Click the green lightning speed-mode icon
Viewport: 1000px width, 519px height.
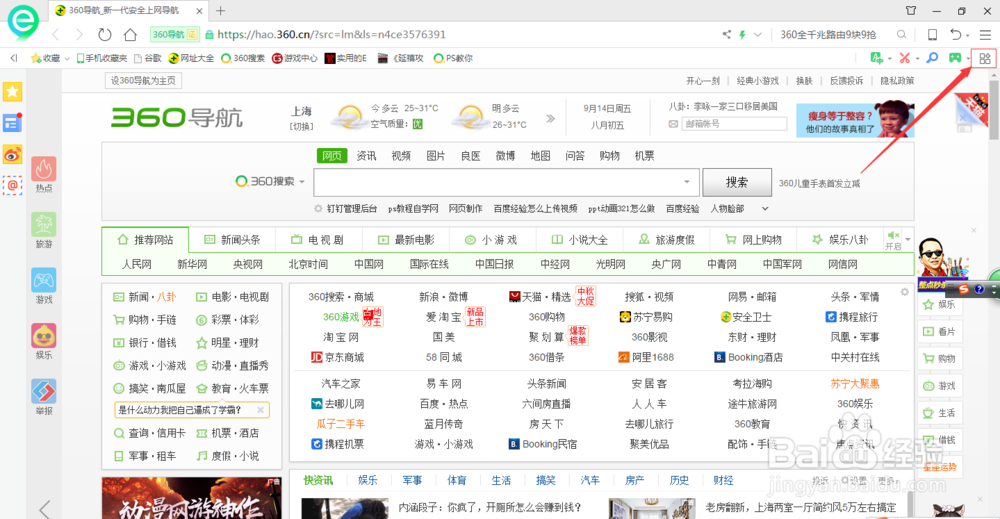(x=742, y=34)
